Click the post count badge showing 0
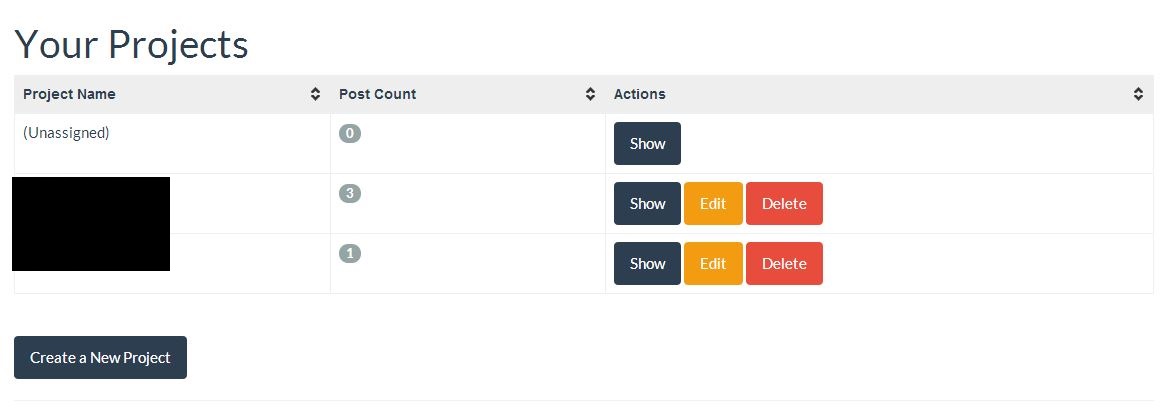 pos(349,133)
